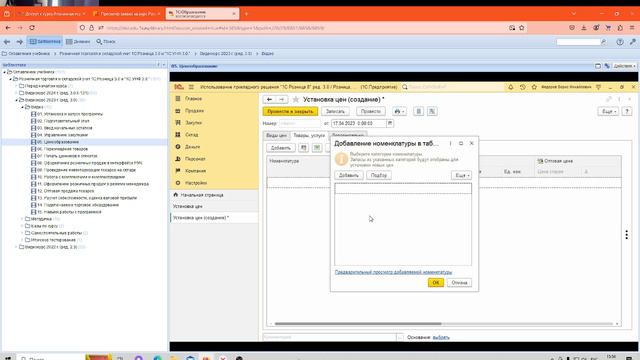Switch to the 'Виды цен' tab

[276, 136]
